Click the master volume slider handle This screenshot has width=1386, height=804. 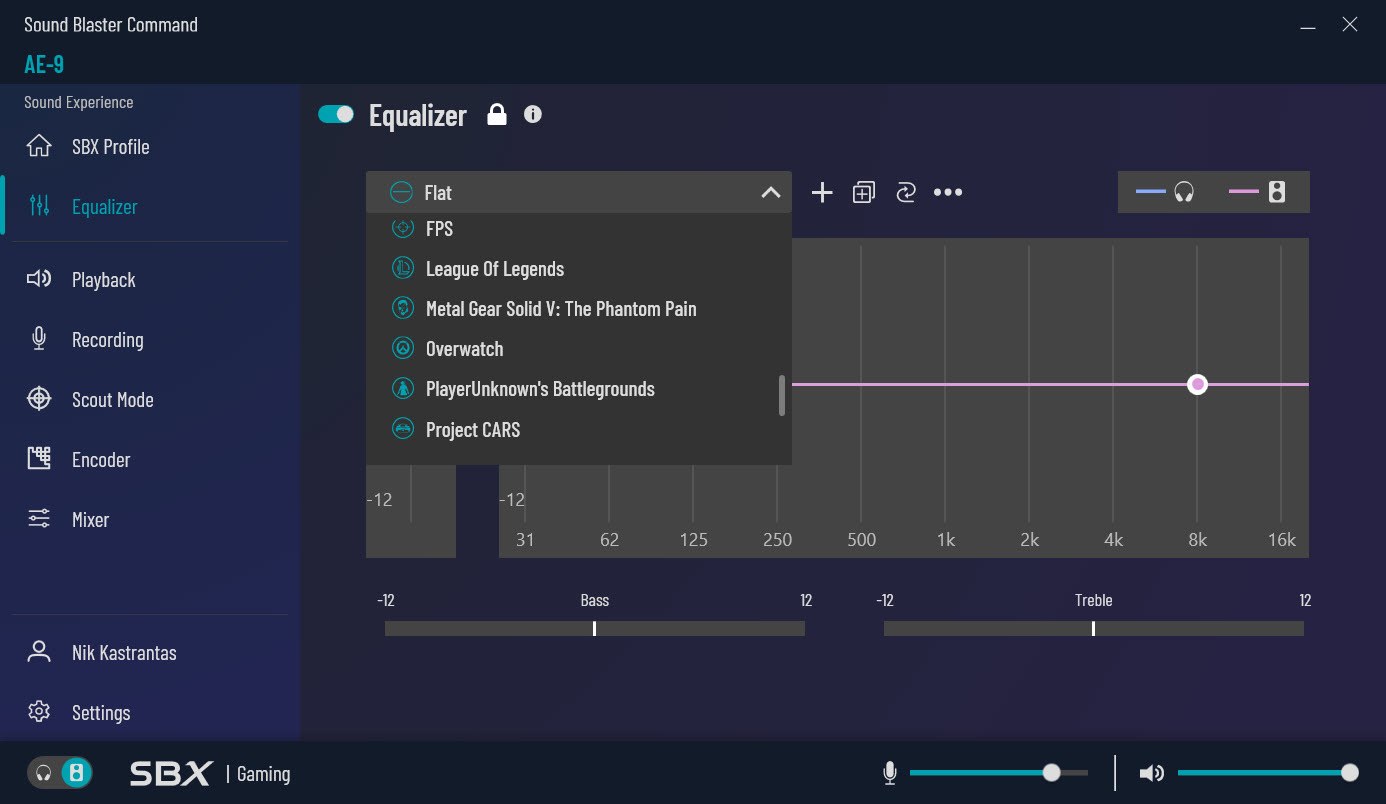1350,773
